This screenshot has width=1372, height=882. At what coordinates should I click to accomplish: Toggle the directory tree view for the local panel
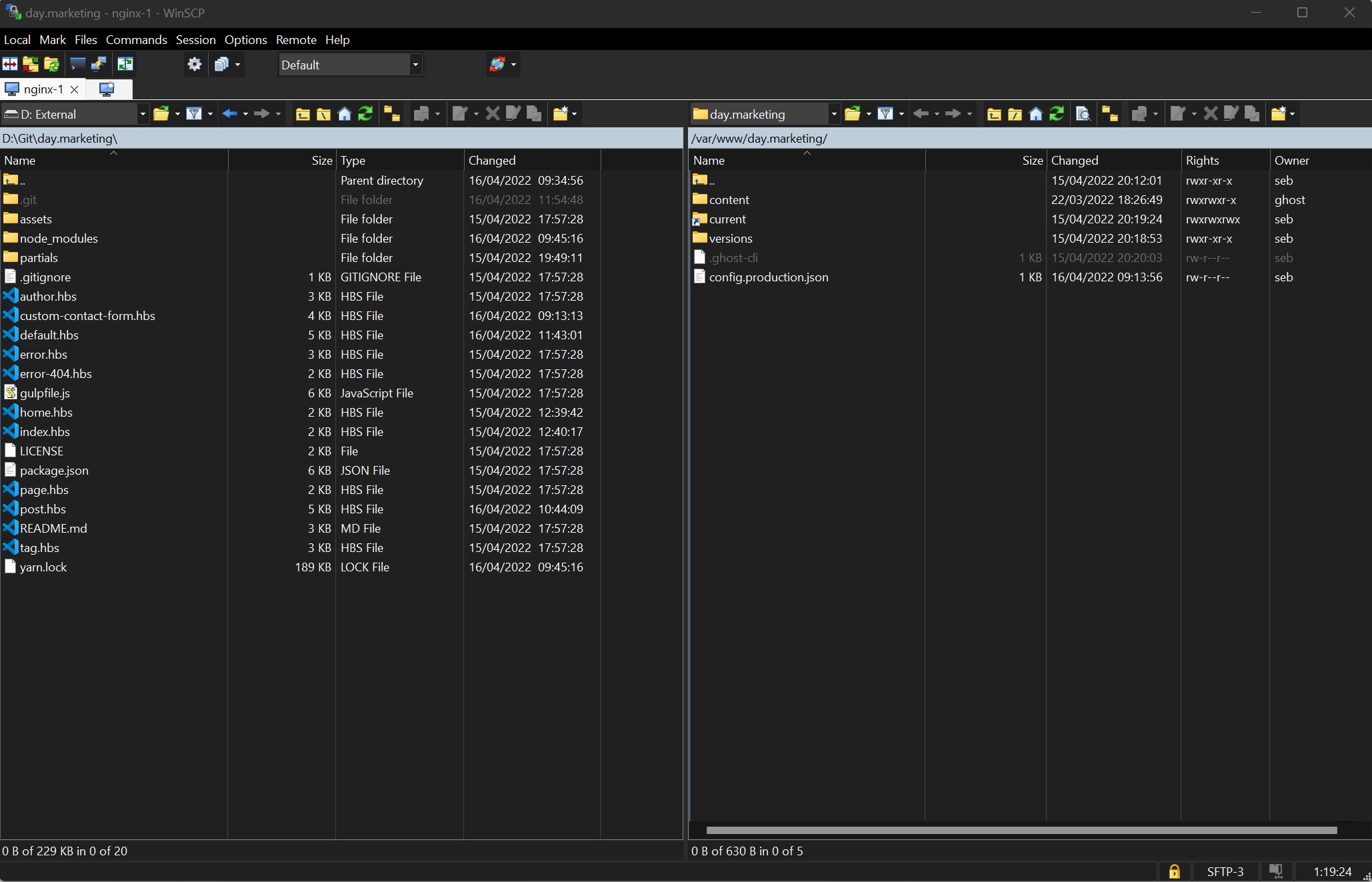(391, 113)
